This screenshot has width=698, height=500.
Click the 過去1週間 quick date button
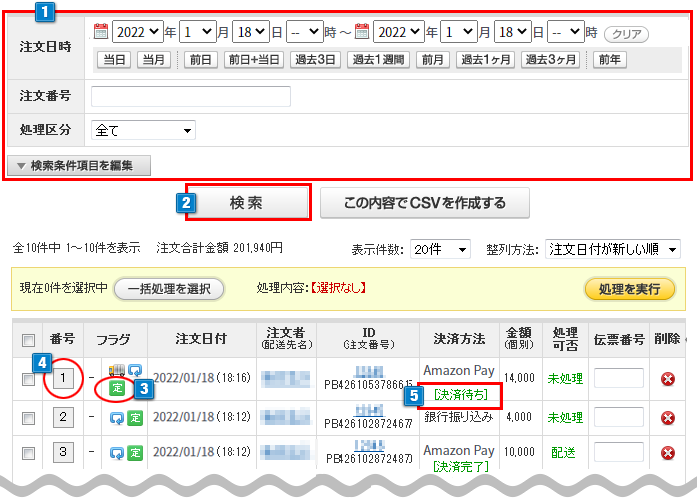[378, 60]
